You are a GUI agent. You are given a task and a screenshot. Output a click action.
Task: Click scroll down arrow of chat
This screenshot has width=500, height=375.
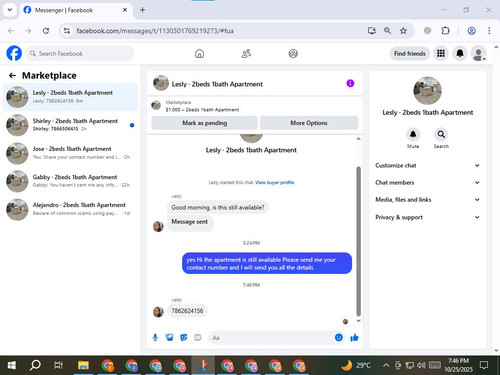(x=359, y=321)
